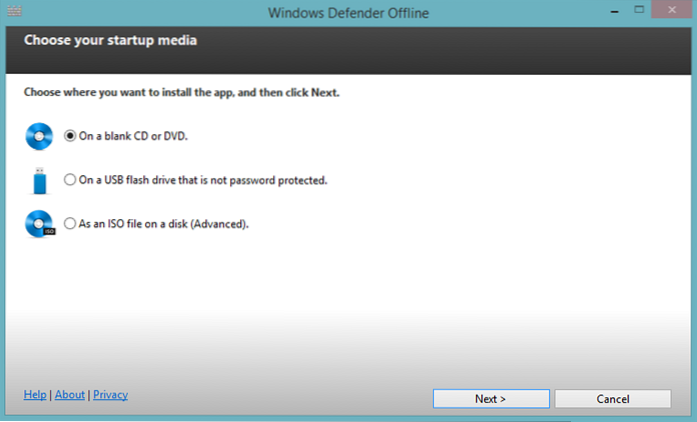697x422 pixels.
Task: Select the blank CD or DVD option
Action: pyautogui.click(x=70, y=136)
